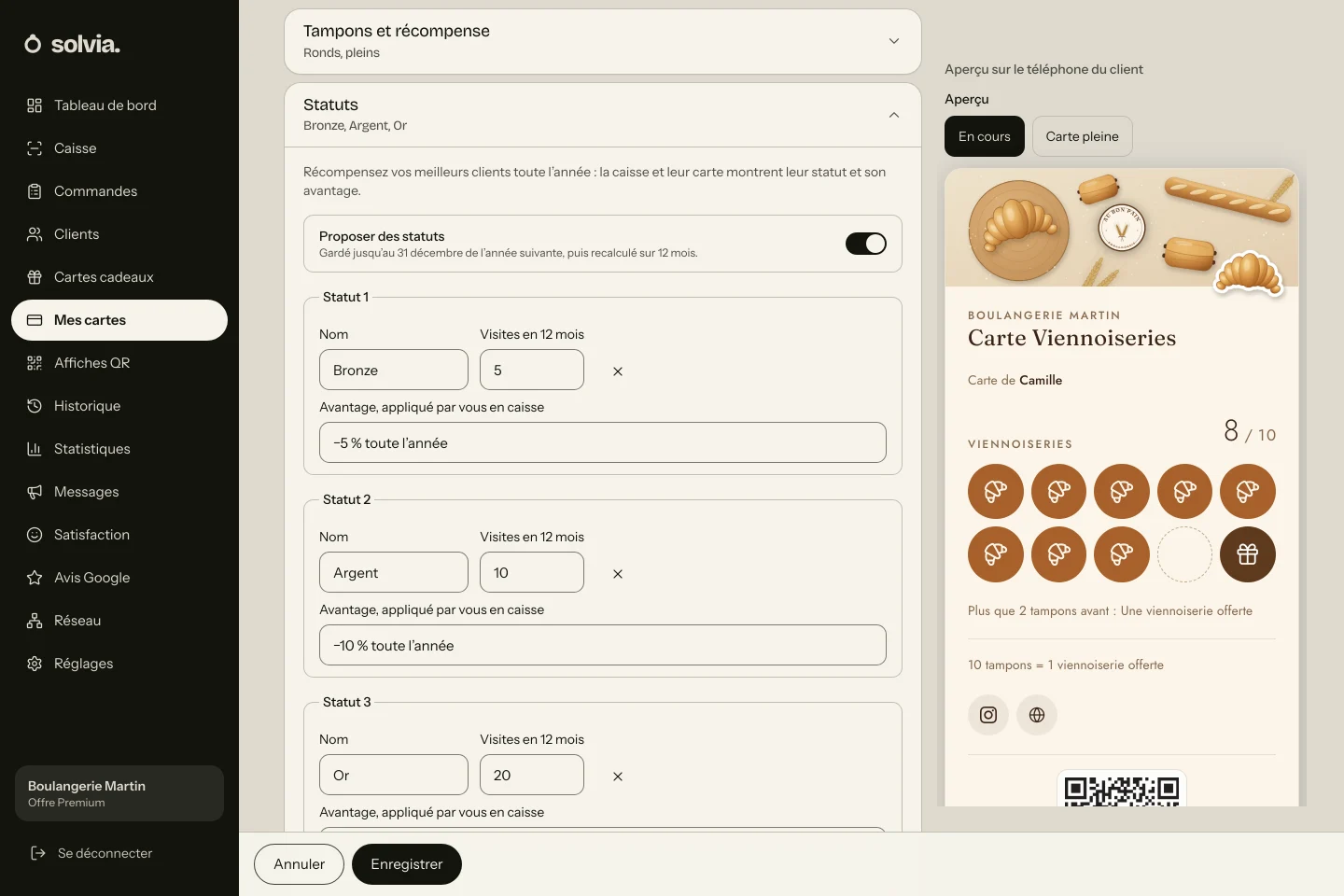Viewport: 1344px width, 896px height.
Task: Open Satisfaction smiley icon
Action: tap(35, 535)
